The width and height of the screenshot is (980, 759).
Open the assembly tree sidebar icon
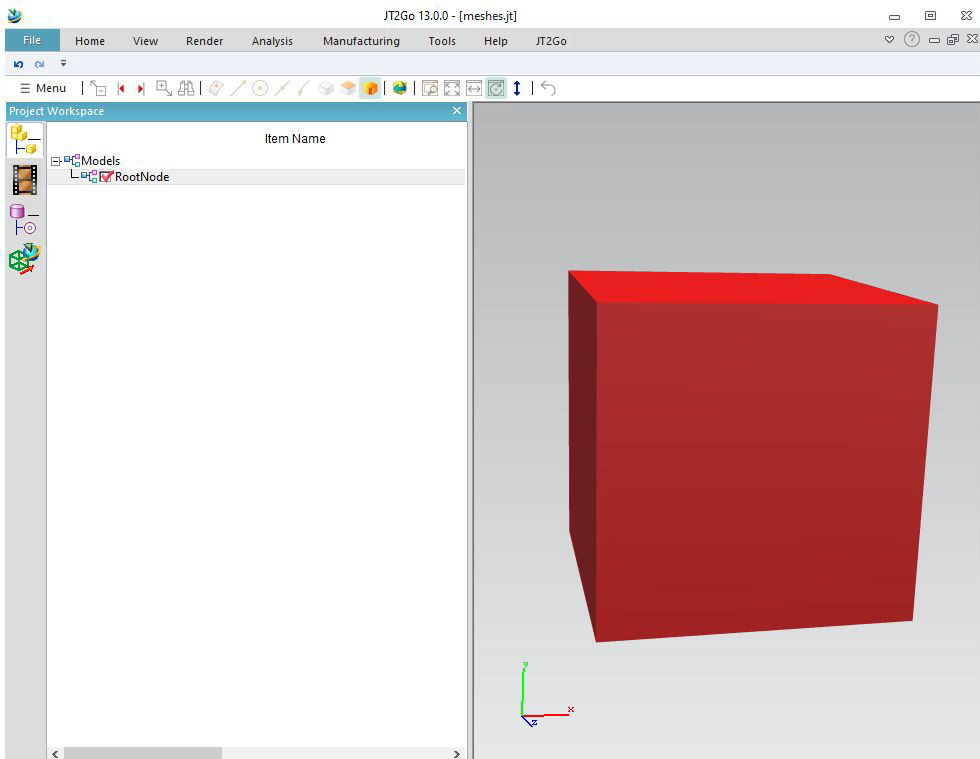pos(25,139)
